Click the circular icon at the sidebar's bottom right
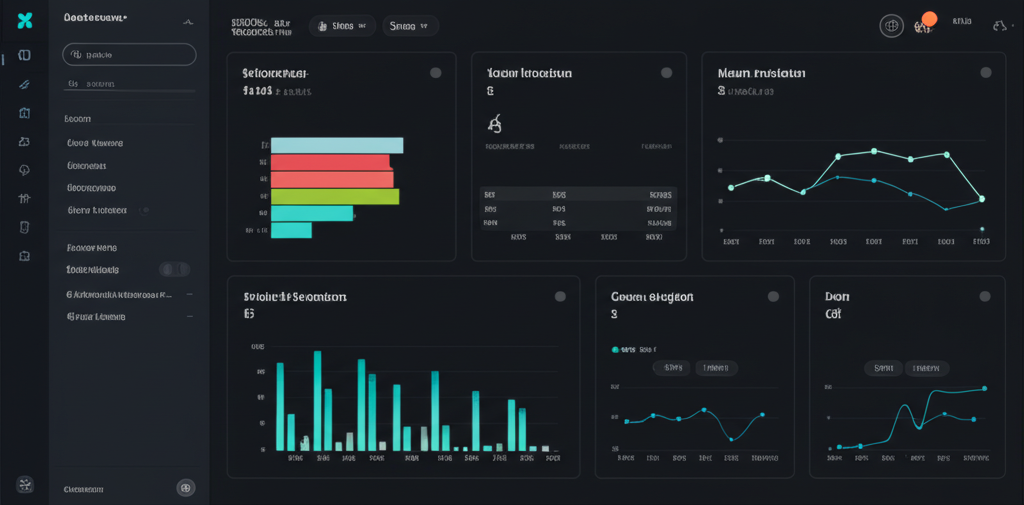The width and height of the screenshot is (1024, 505). 185,488
